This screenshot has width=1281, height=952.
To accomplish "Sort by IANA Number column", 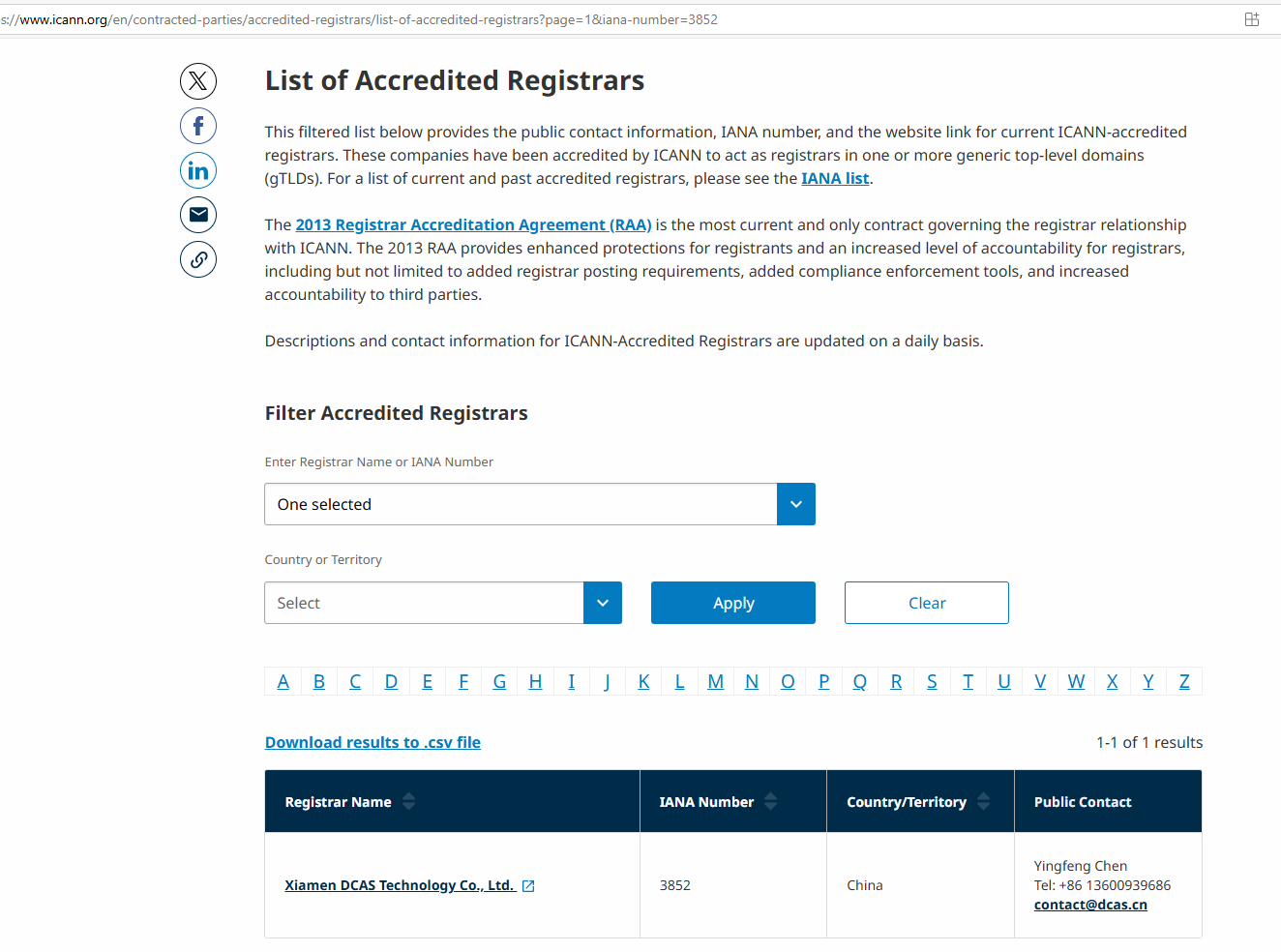I will (x=770, y=801).
